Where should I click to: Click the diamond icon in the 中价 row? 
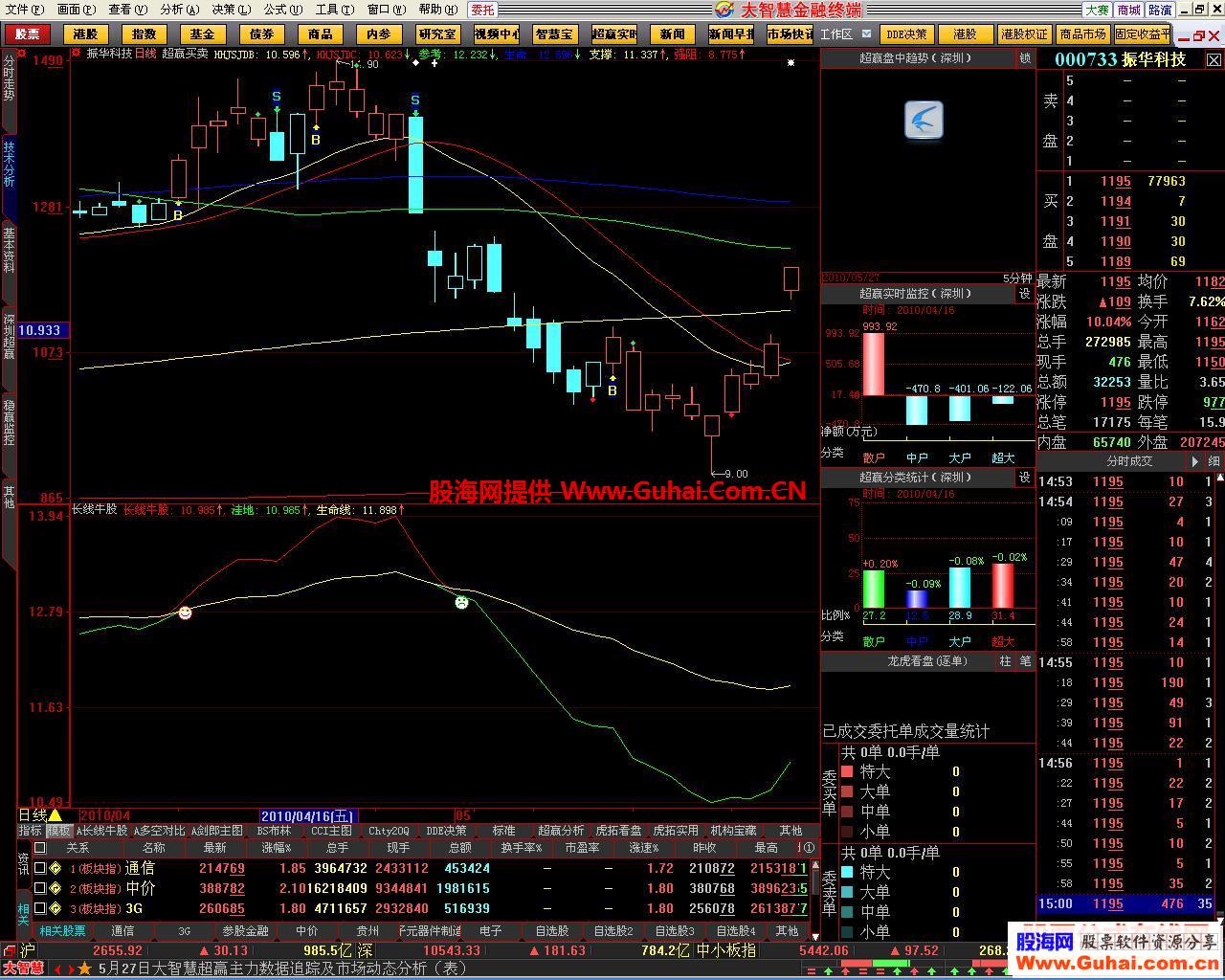click(56, 888)
